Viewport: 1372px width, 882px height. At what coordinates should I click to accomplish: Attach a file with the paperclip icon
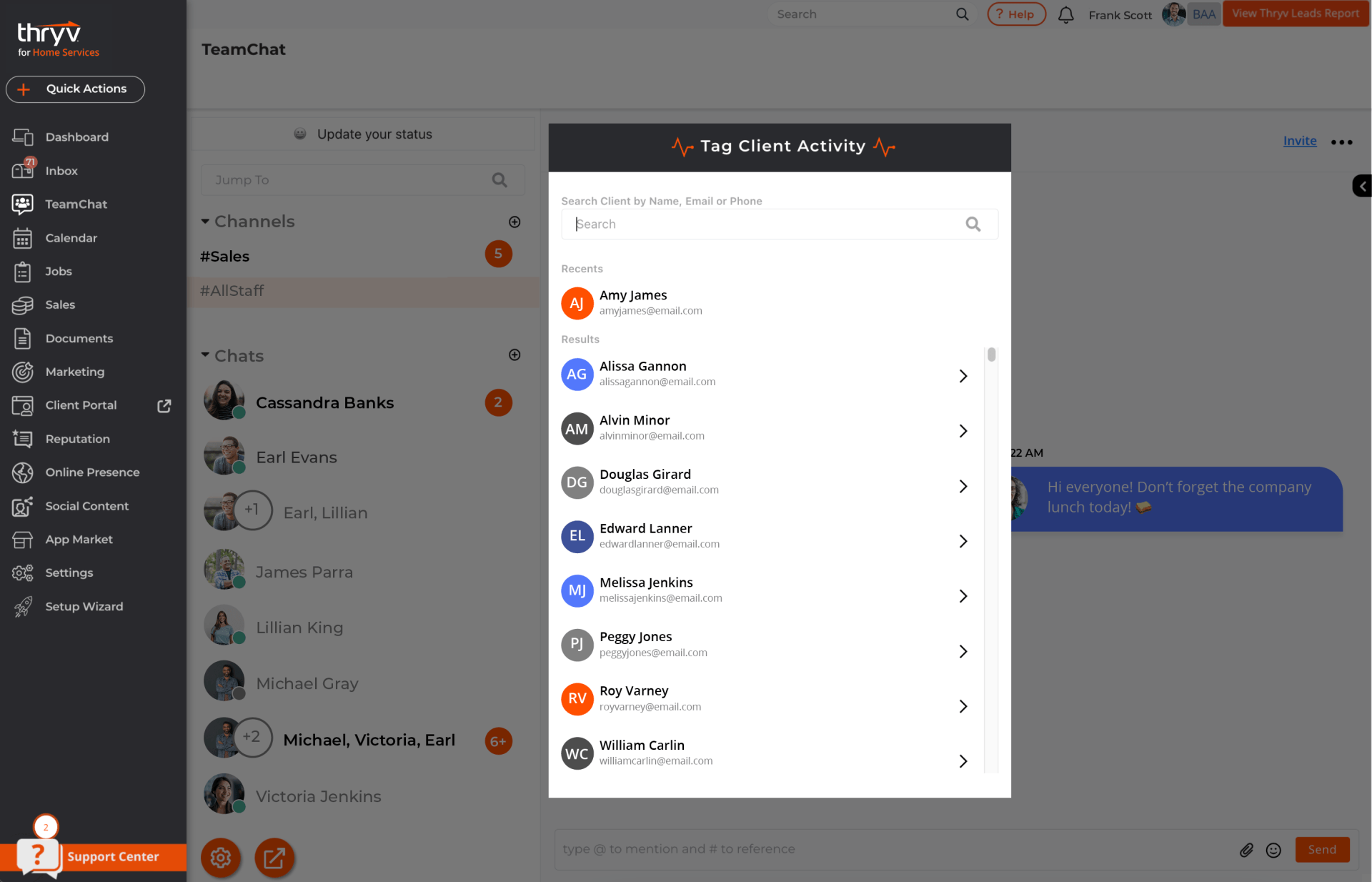pyautogui.click(x=1246, y=850)
